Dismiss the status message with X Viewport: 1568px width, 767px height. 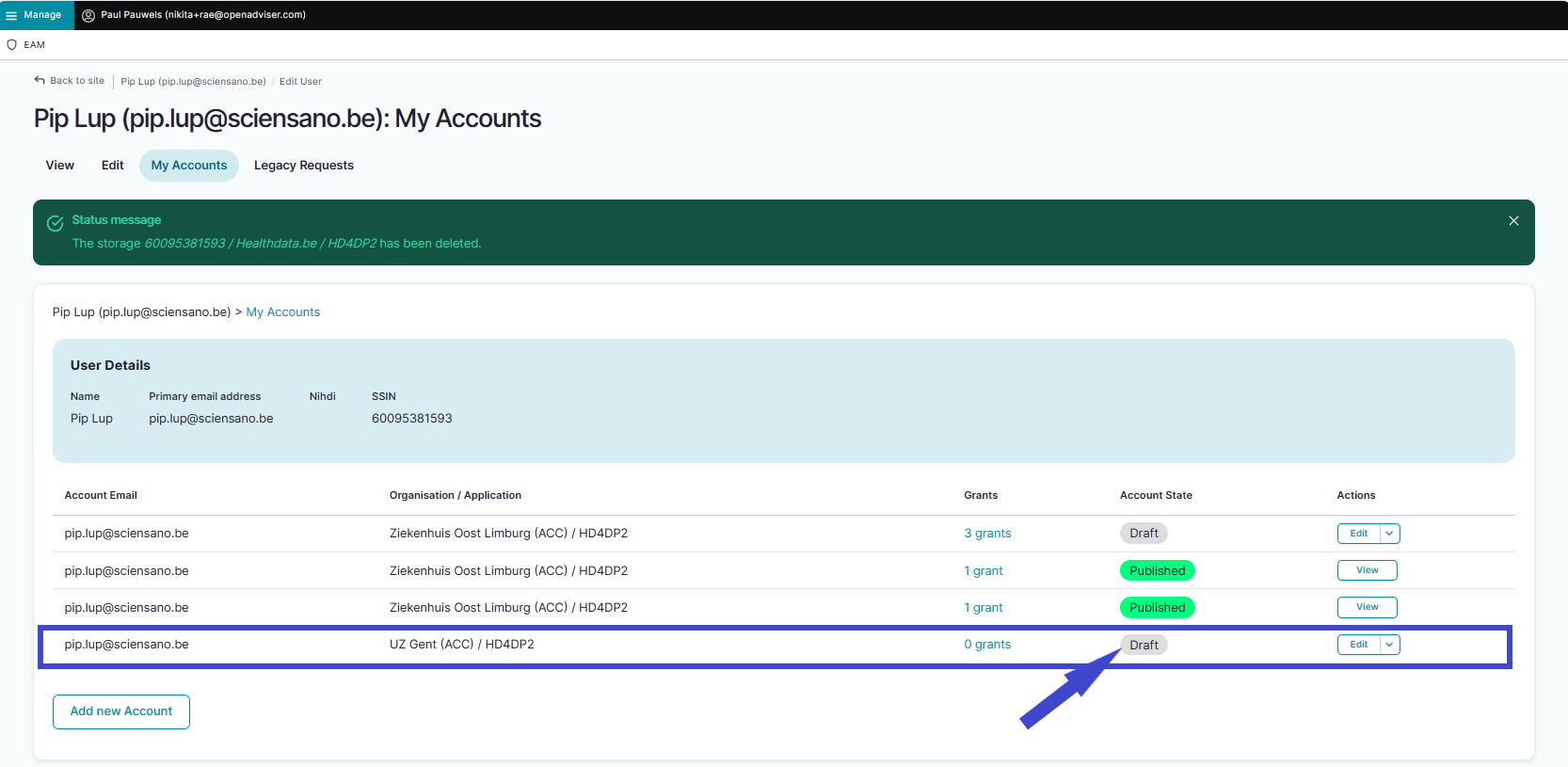(x=1513, y=220)
